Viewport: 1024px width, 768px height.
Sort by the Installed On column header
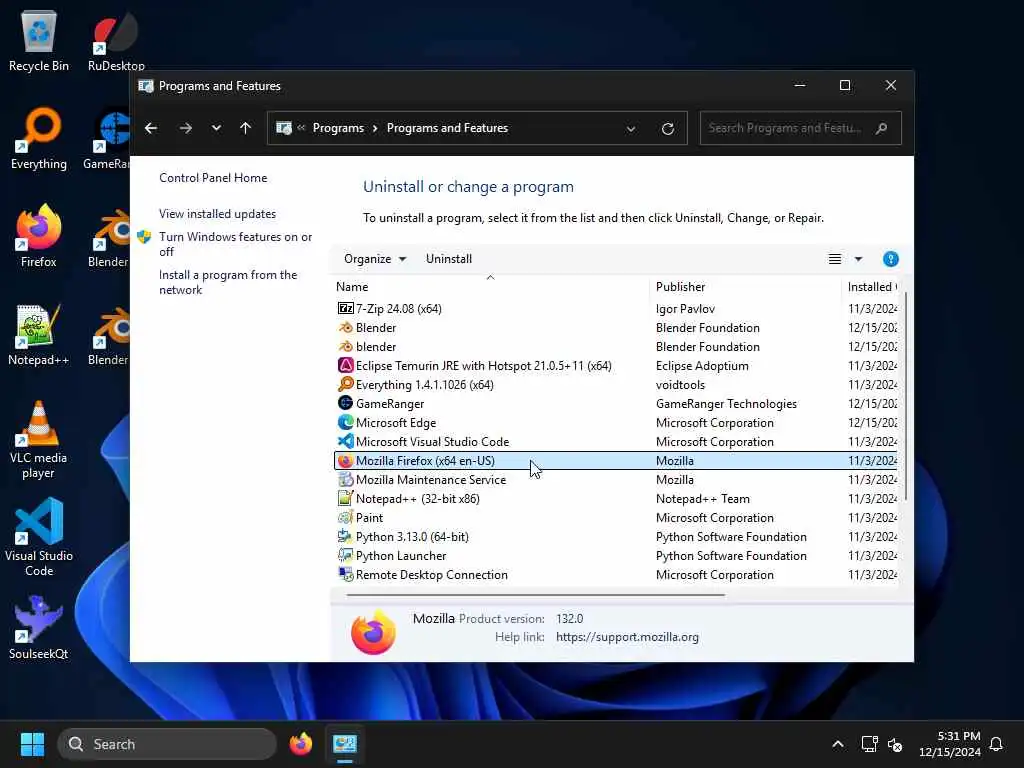[x=870, y=287]
